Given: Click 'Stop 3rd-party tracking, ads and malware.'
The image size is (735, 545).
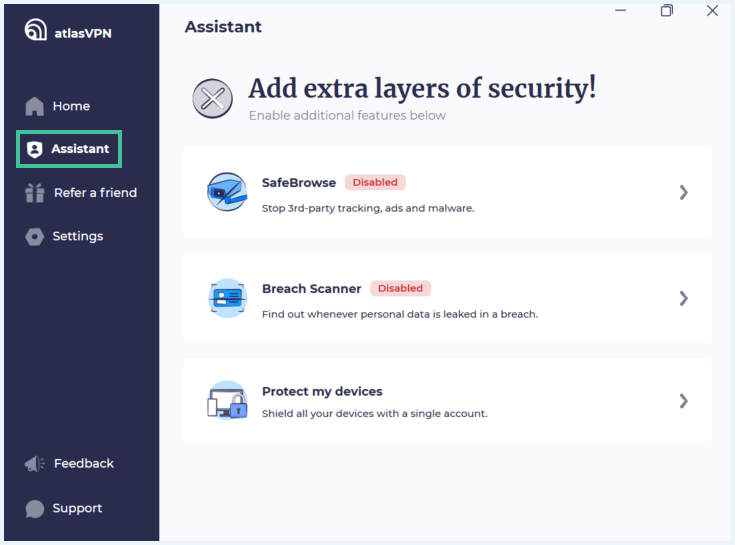Looking at the screenshot, I should pos(368,208).
